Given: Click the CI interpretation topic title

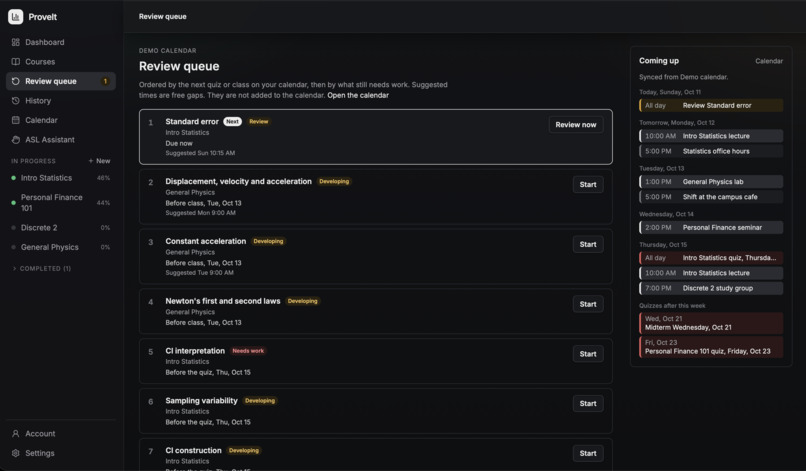Looking at the screenshot, I should (195, 351).
